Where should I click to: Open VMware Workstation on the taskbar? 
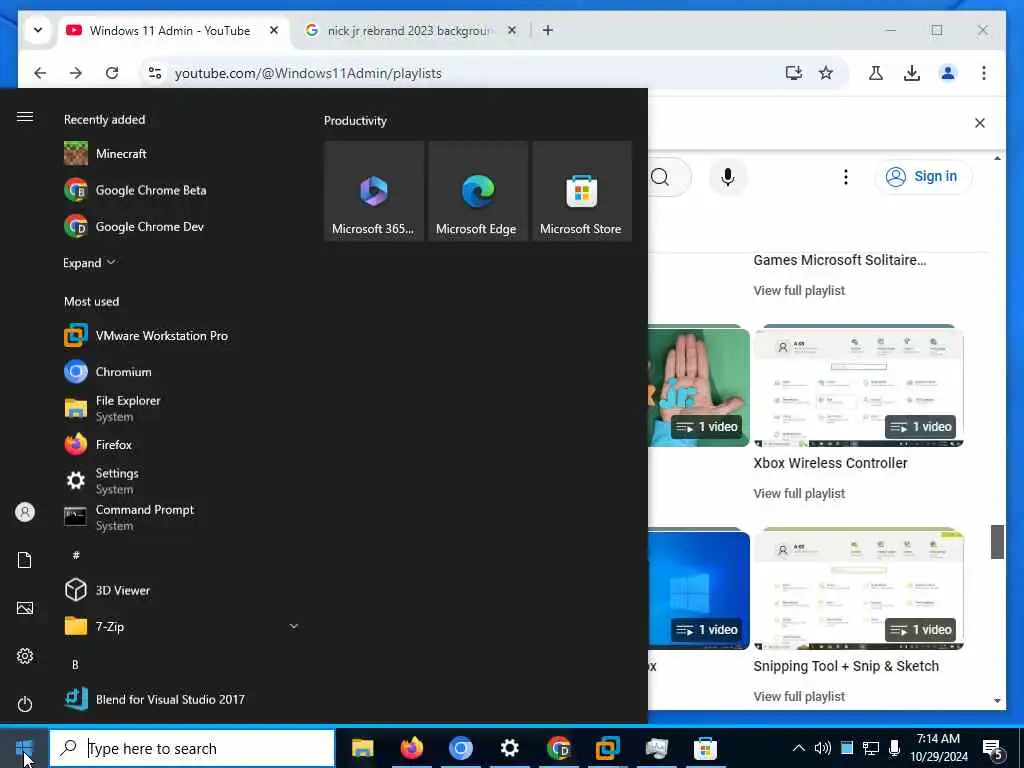point(607,748)
